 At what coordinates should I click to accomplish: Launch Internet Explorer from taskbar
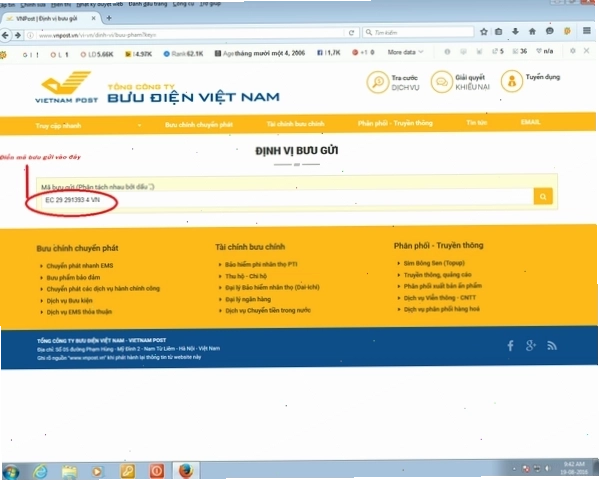(40, 472)
